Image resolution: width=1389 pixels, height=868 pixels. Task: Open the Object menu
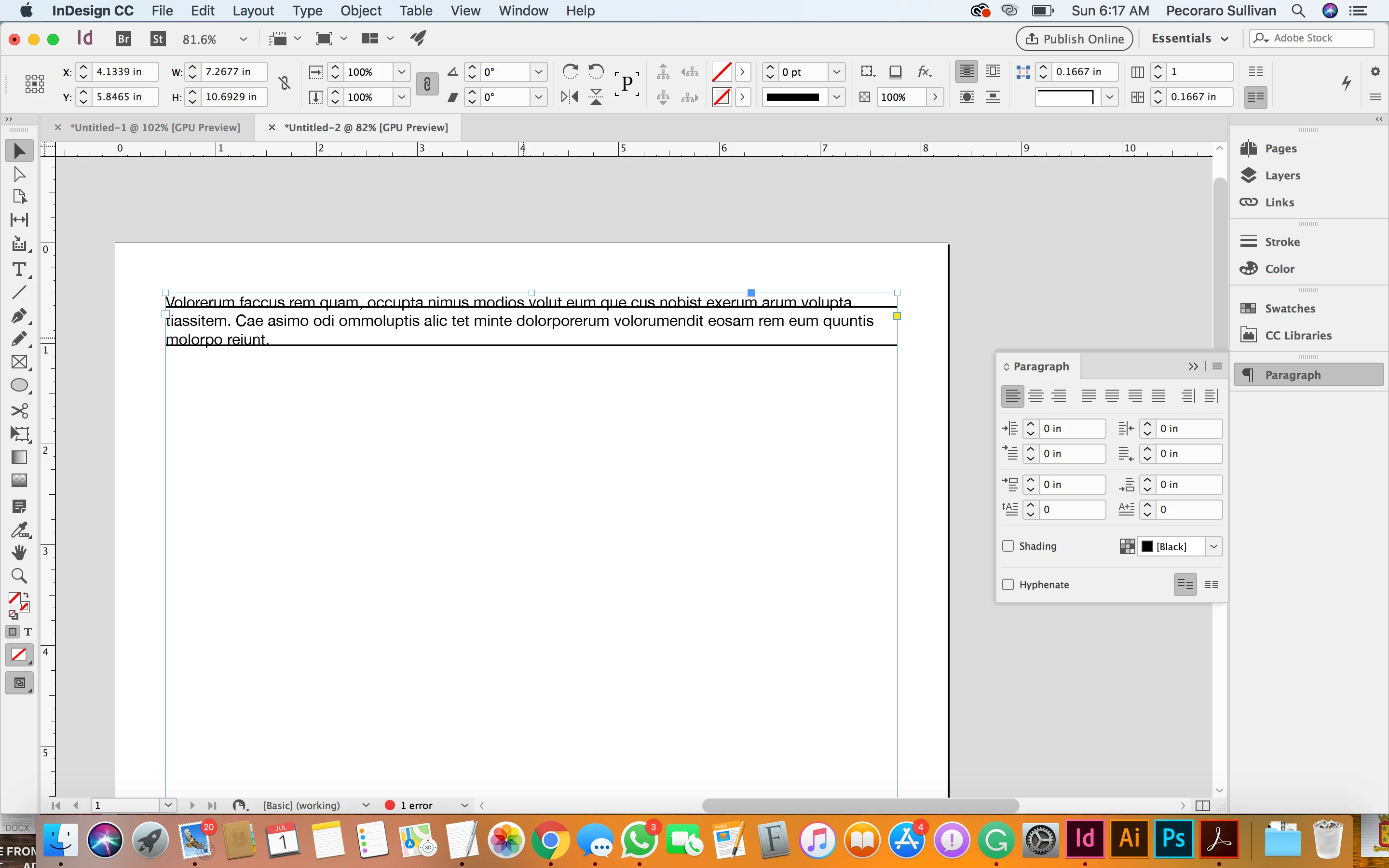360,11
